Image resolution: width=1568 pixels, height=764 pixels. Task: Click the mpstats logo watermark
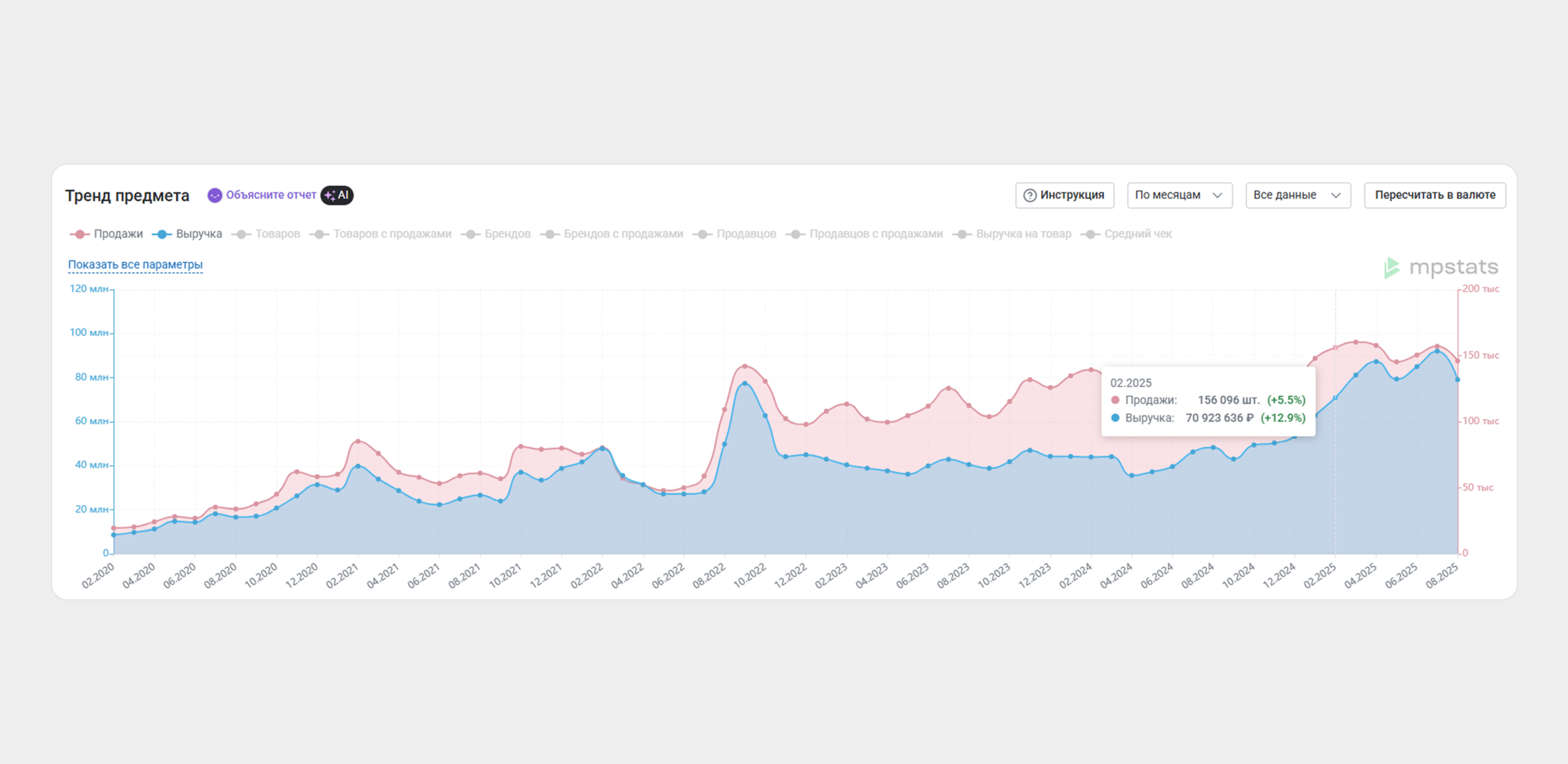(x=1440, y=267)
